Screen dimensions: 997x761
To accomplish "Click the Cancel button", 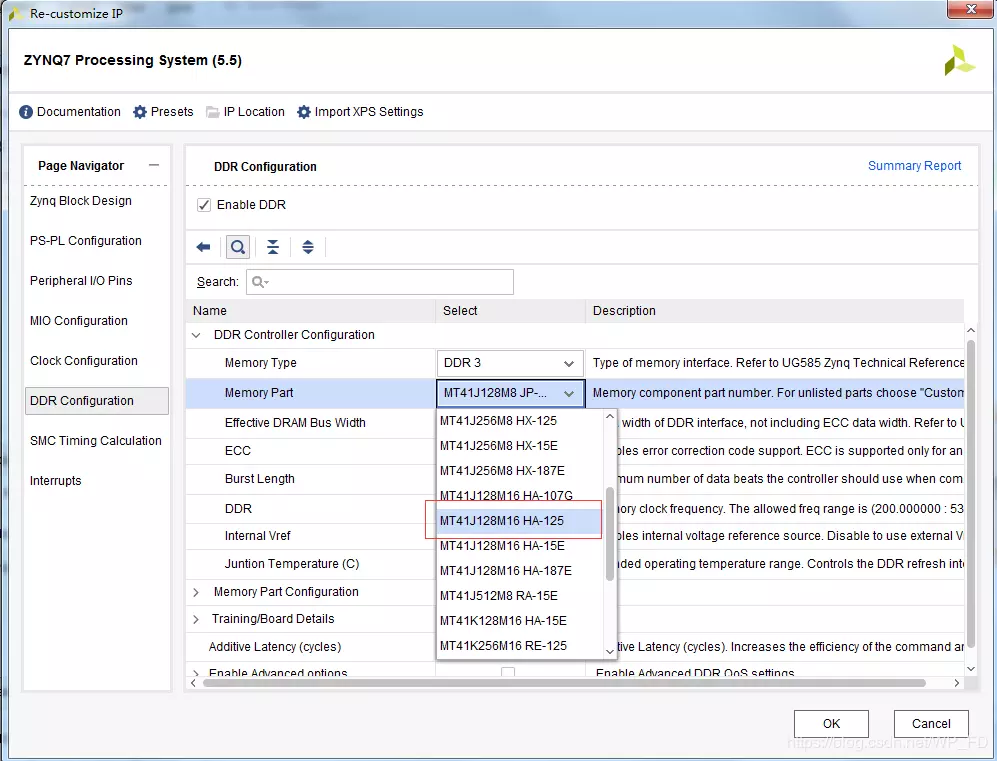I will click(x=931, y=723).
